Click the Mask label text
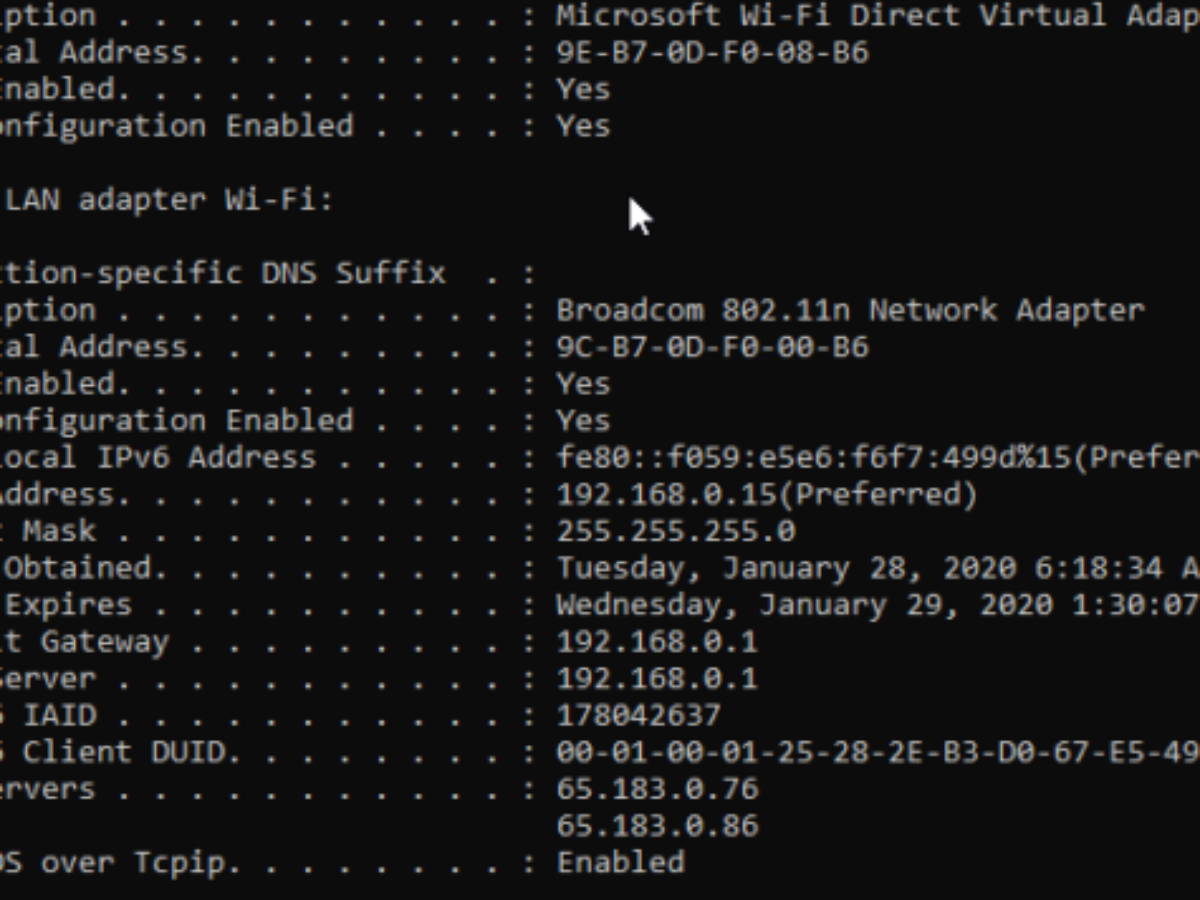 (59, 531)
